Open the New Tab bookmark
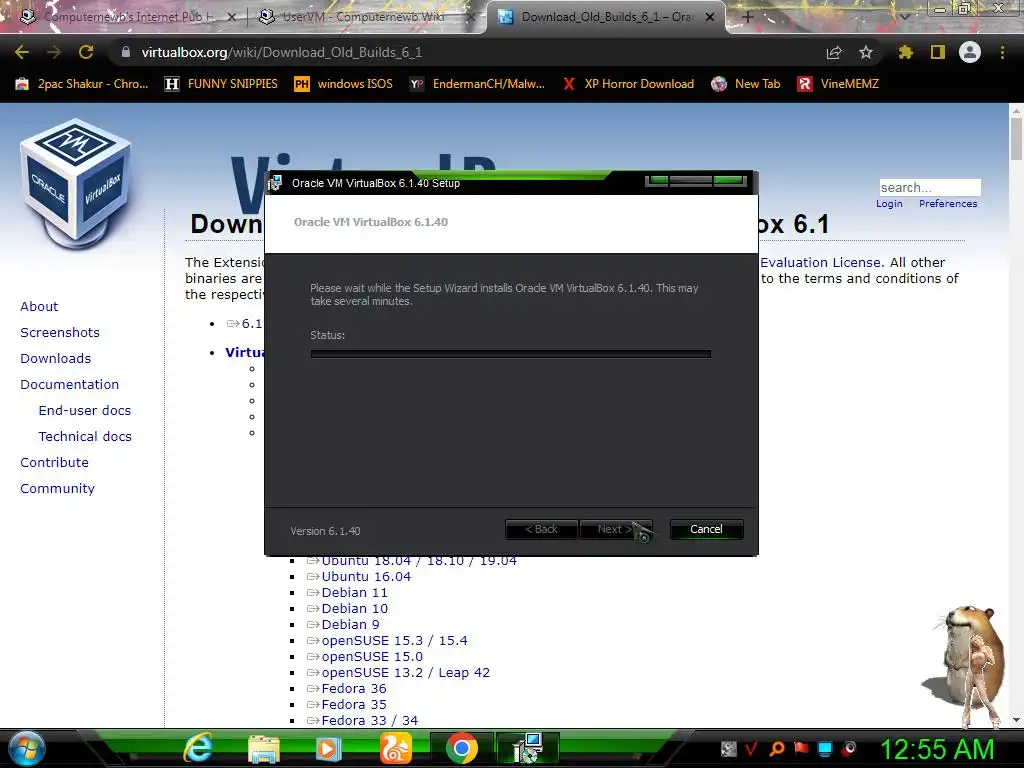Viewport: 1024px width, 768px height. (x=746, y=84)
